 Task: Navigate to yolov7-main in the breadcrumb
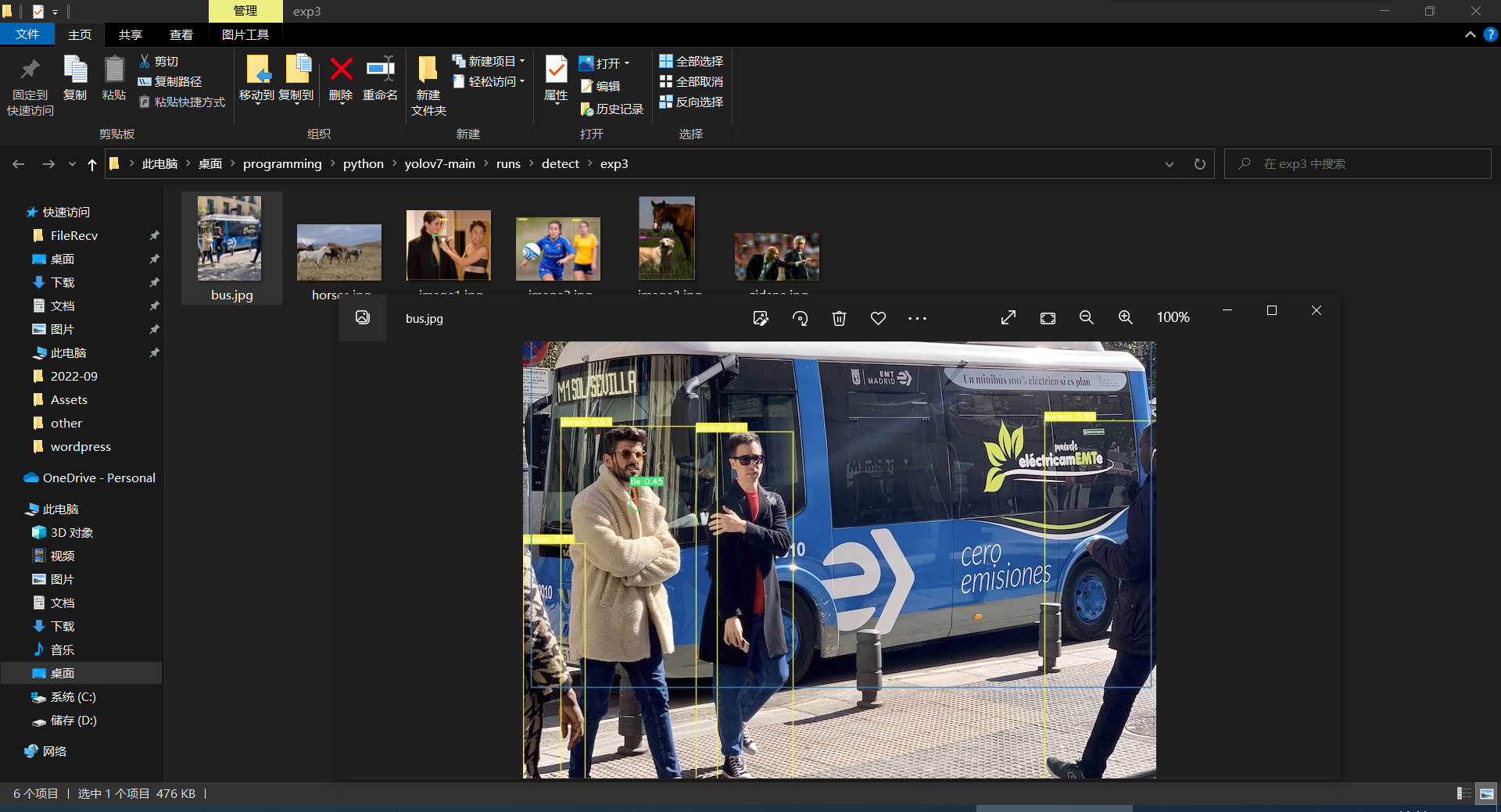tap(439, 164)
